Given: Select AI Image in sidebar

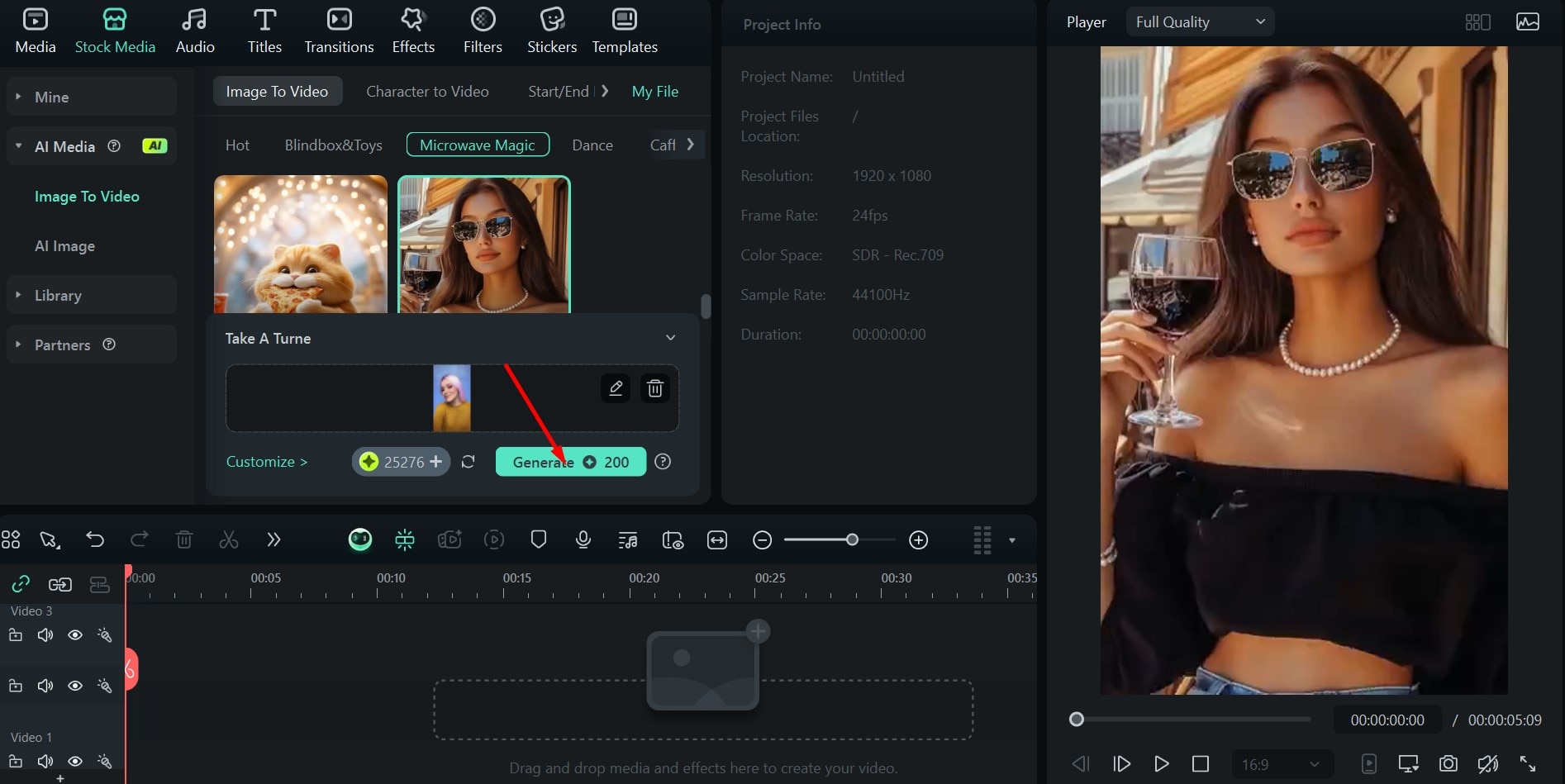Looking at the screenshot, I should [x=64, y=246].
